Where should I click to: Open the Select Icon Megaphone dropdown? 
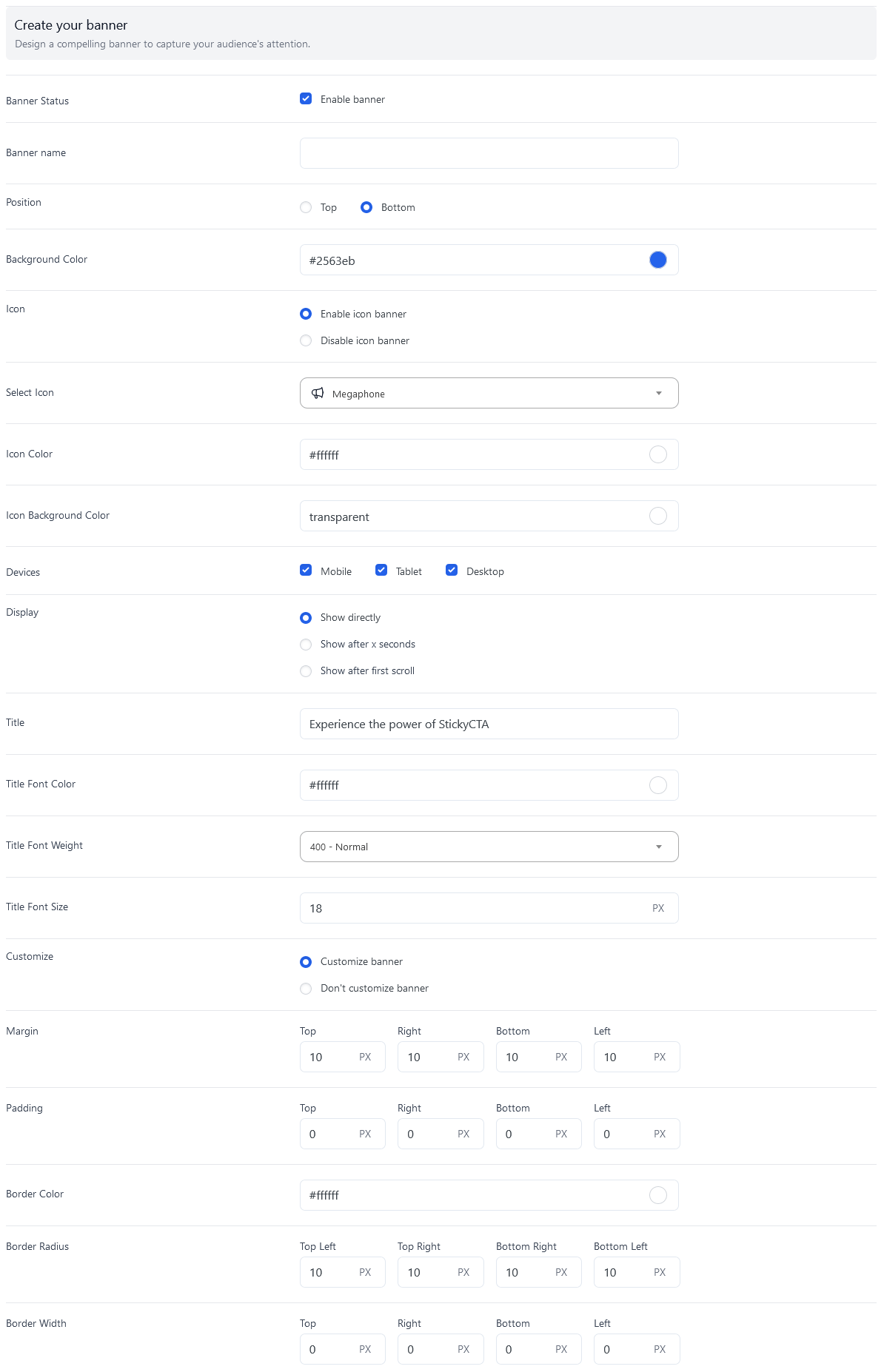tap(489, 393)
